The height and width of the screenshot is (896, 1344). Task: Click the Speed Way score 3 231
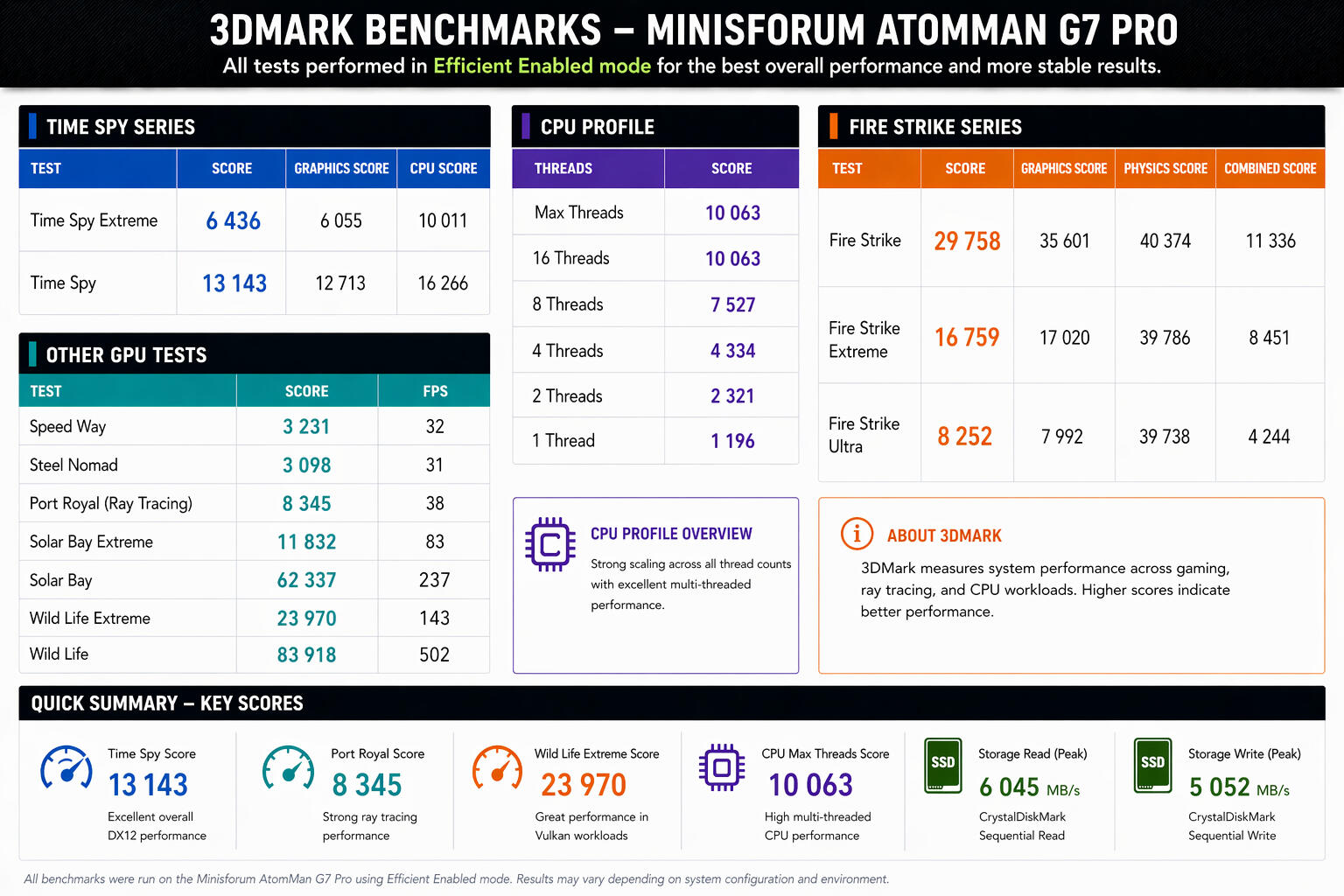coord(306,427)
